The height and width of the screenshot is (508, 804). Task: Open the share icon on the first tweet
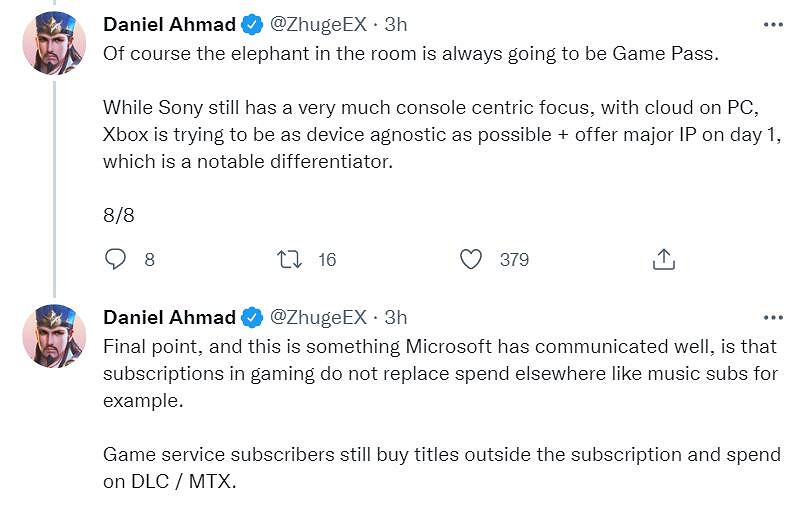(663, 260)
